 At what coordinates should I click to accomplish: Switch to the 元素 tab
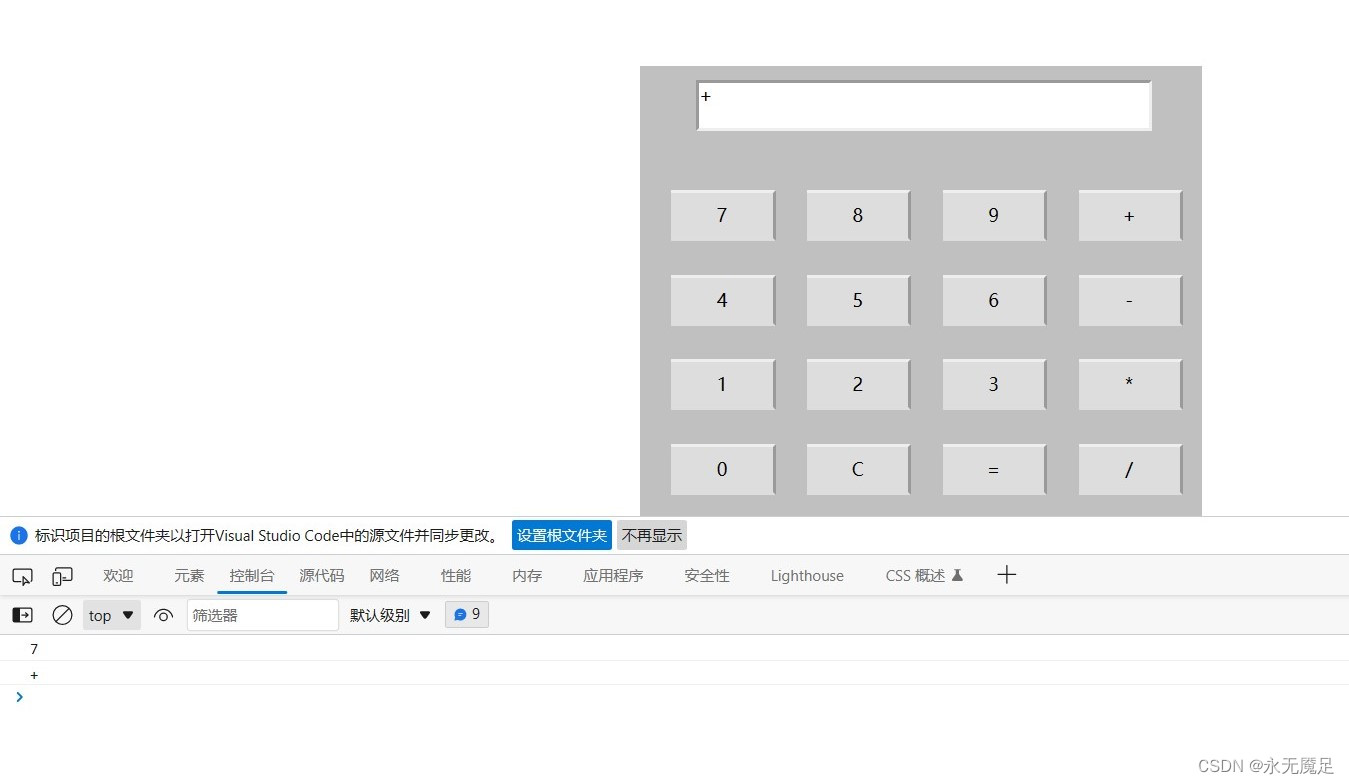click(x=189, y=576)
